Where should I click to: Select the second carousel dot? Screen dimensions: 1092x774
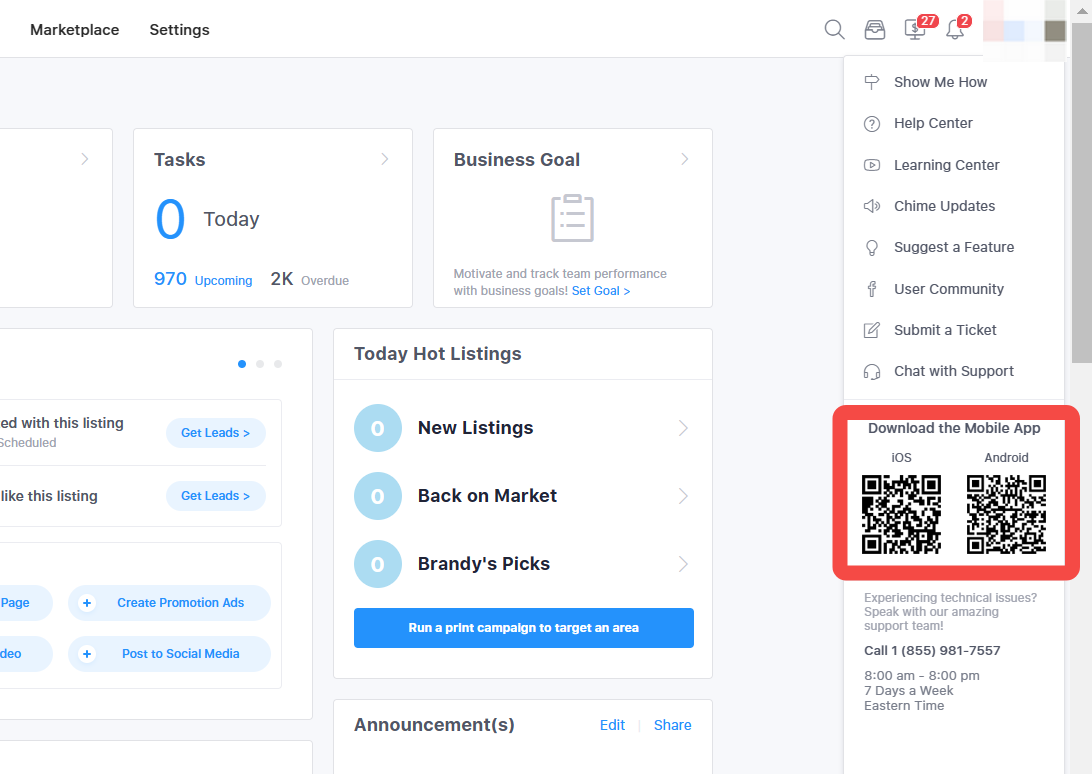pyautogui.click(x=260, y=364)
